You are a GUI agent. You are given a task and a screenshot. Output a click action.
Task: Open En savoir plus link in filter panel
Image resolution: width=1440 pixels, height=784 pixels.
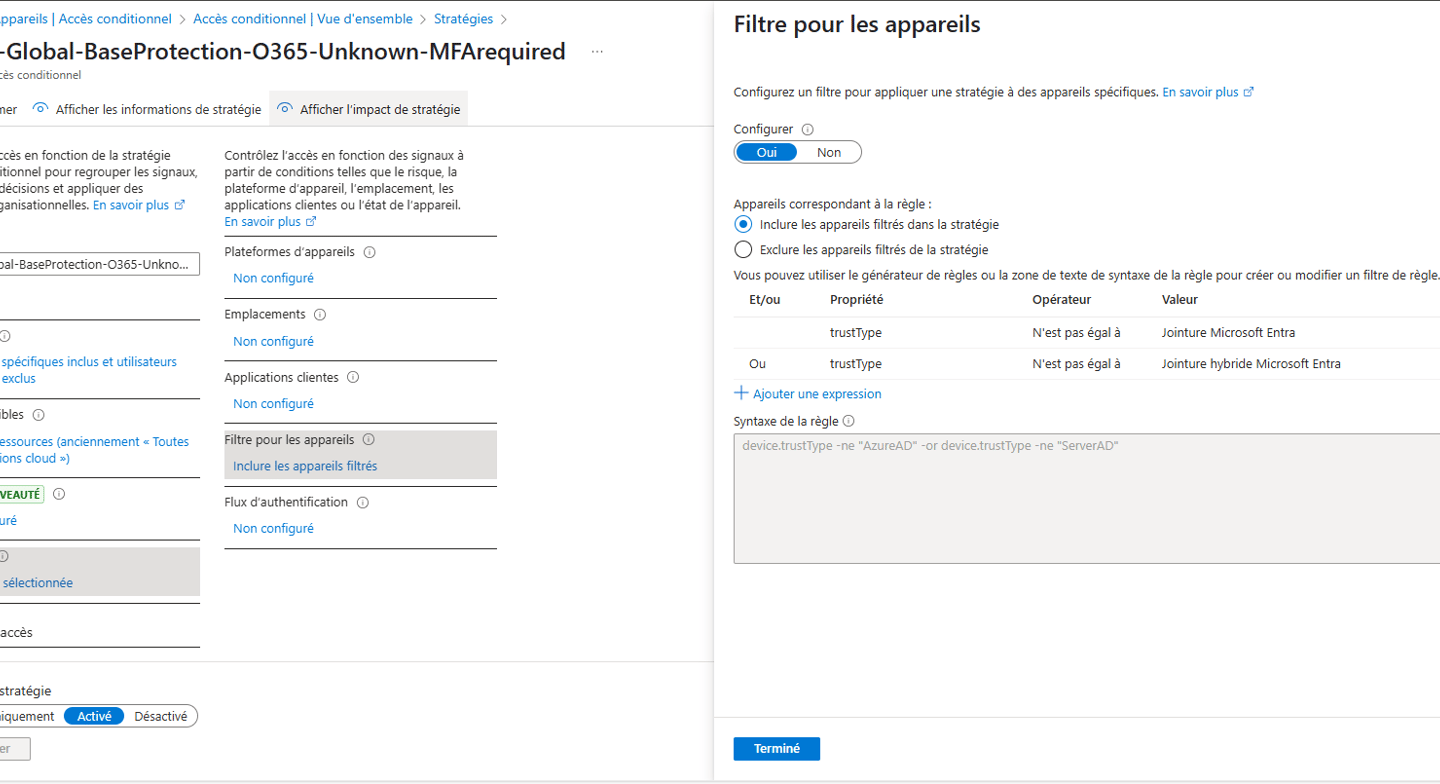(x=1208, y=92)
